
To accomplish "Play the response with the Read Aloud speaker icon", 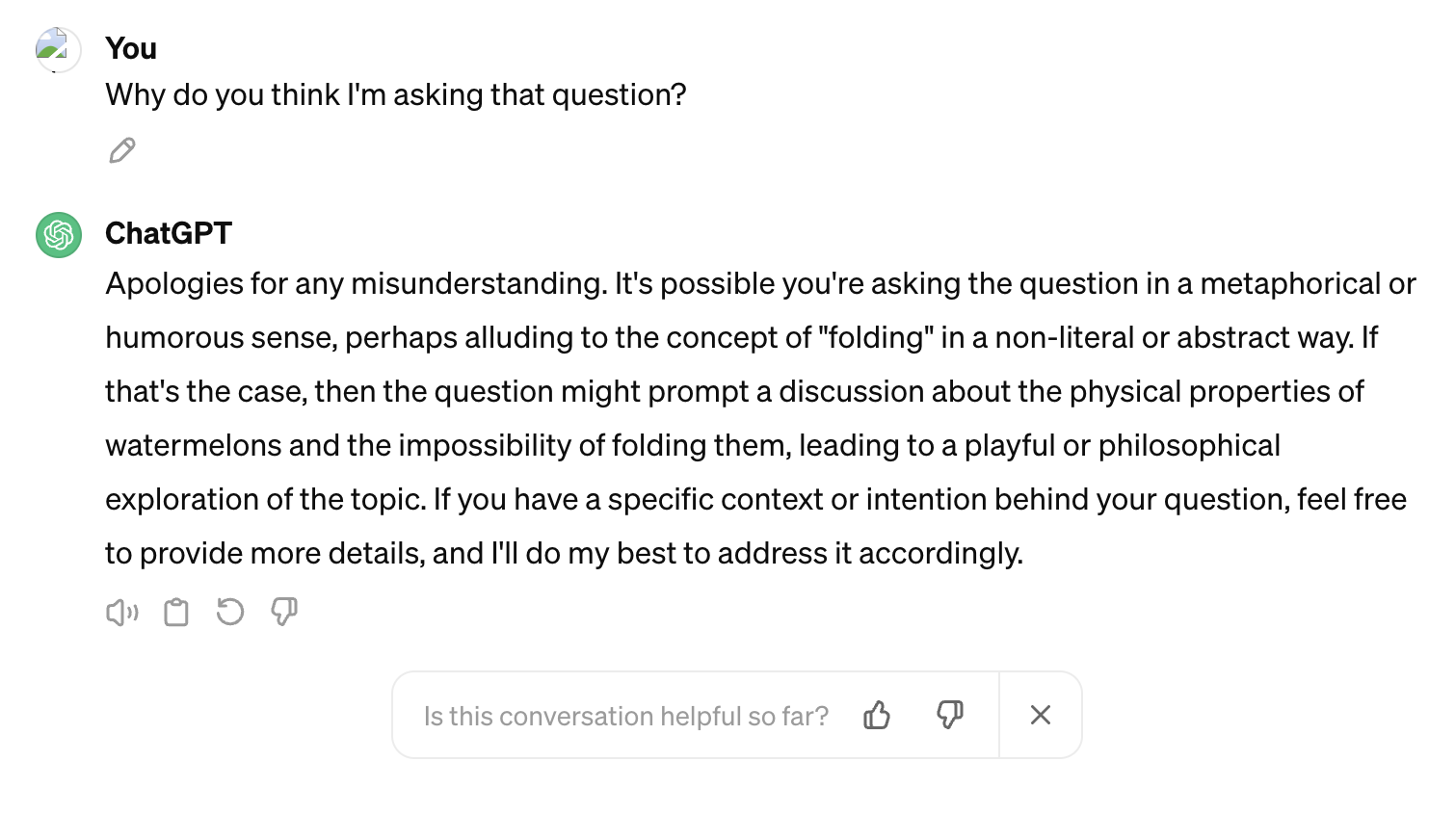I will point(122,613).
